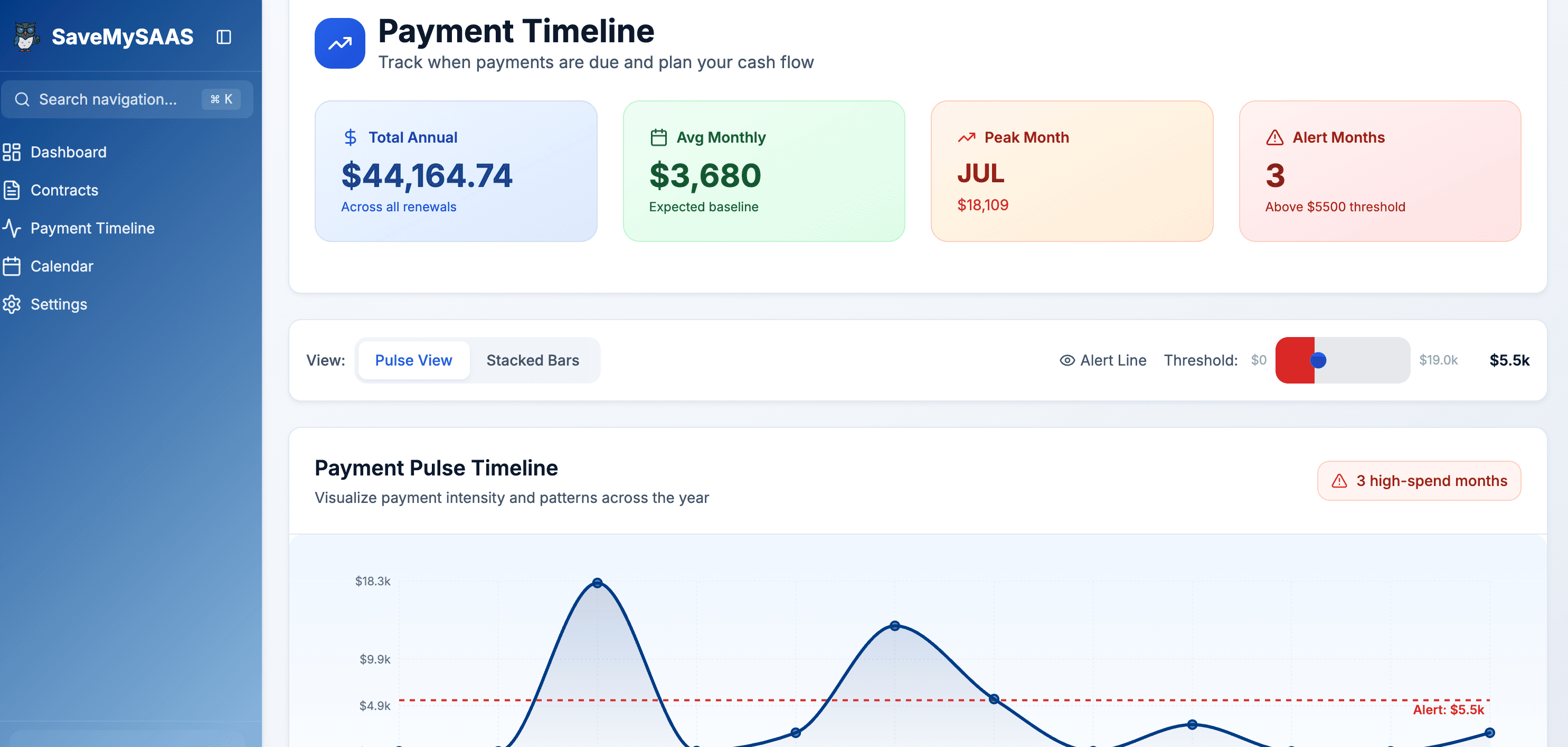Click the Payment Timeline pulse icon
Viewport: 1568px width, 747px height.
coord(13,228)
